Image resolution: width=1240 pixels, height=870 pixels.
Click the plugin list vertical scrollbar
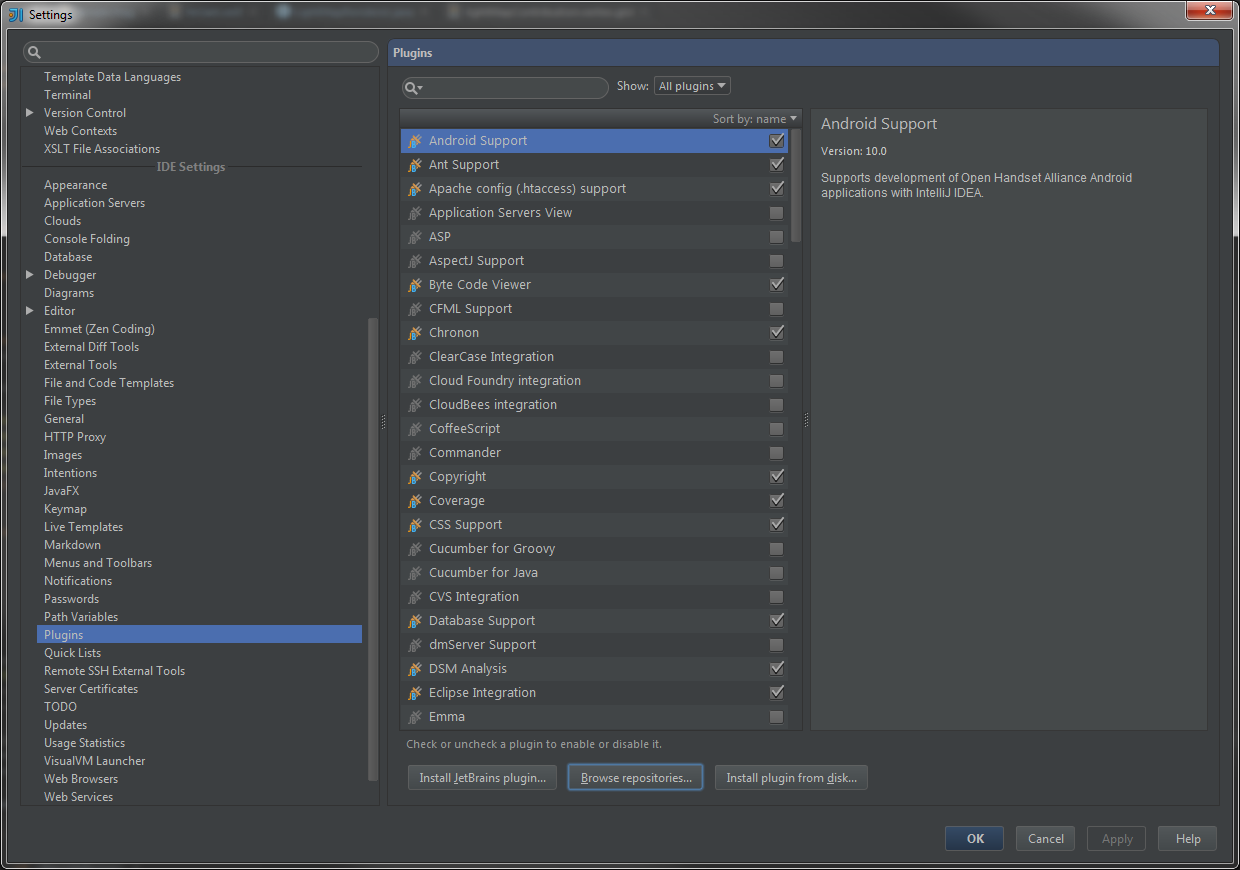pos(796,185)
